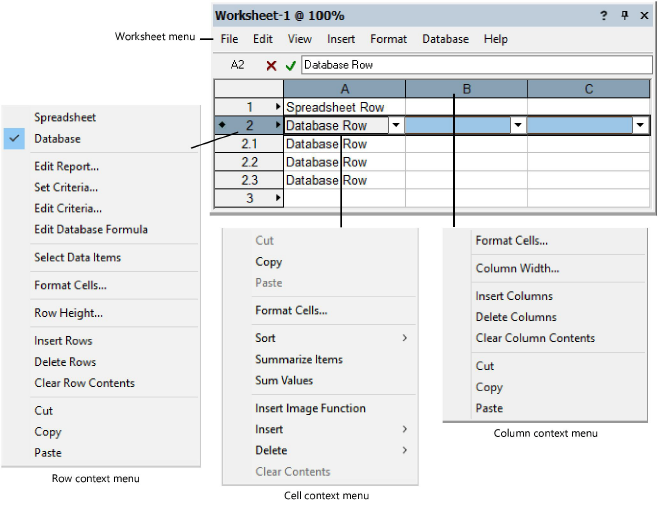Click the pin icon in worksheet title bar
Image resolution: width=658 pixels, height=506 pixels.
pos(625,16)
